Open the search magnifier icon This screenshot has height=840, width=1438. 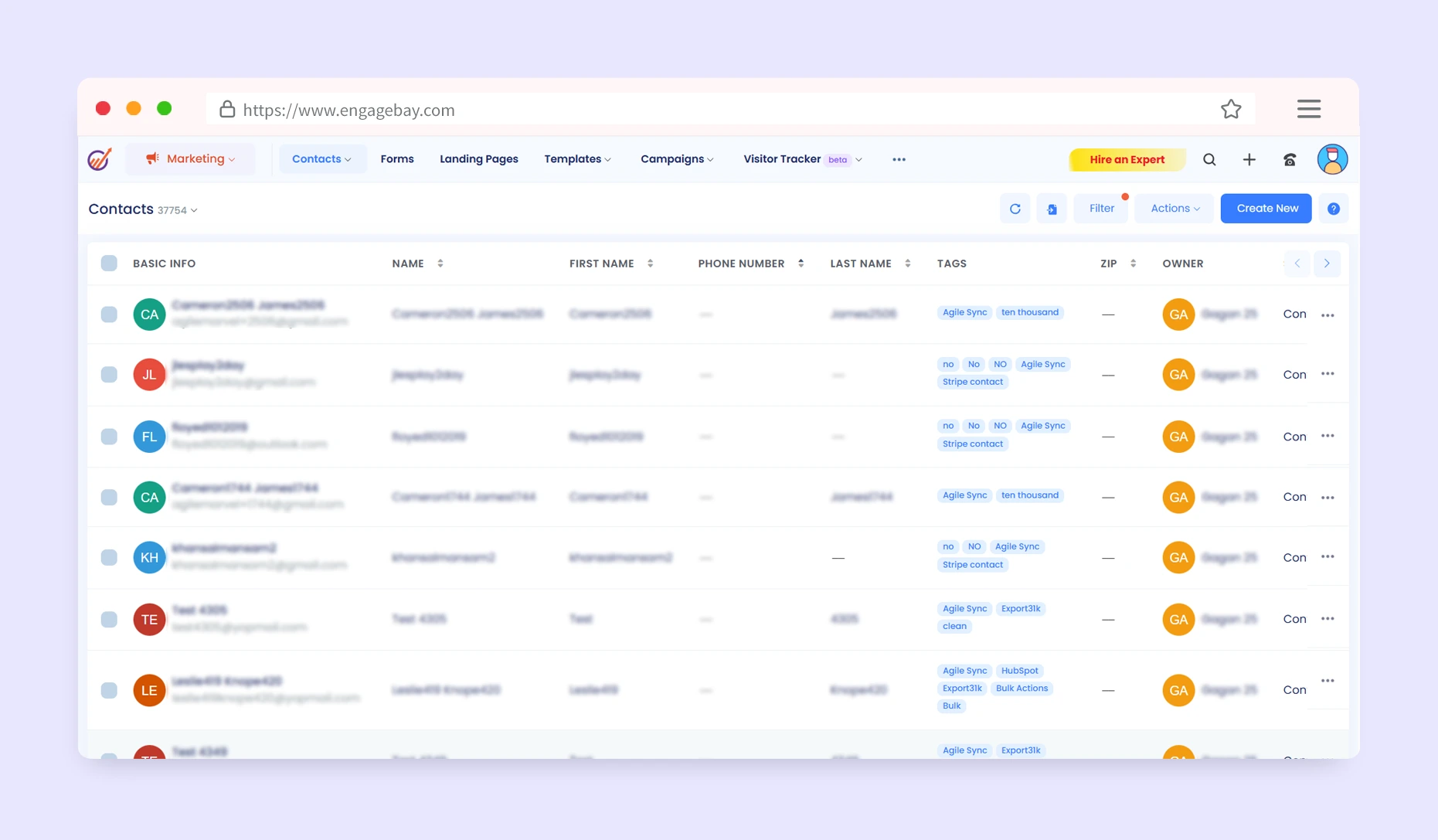(1209, 160)
